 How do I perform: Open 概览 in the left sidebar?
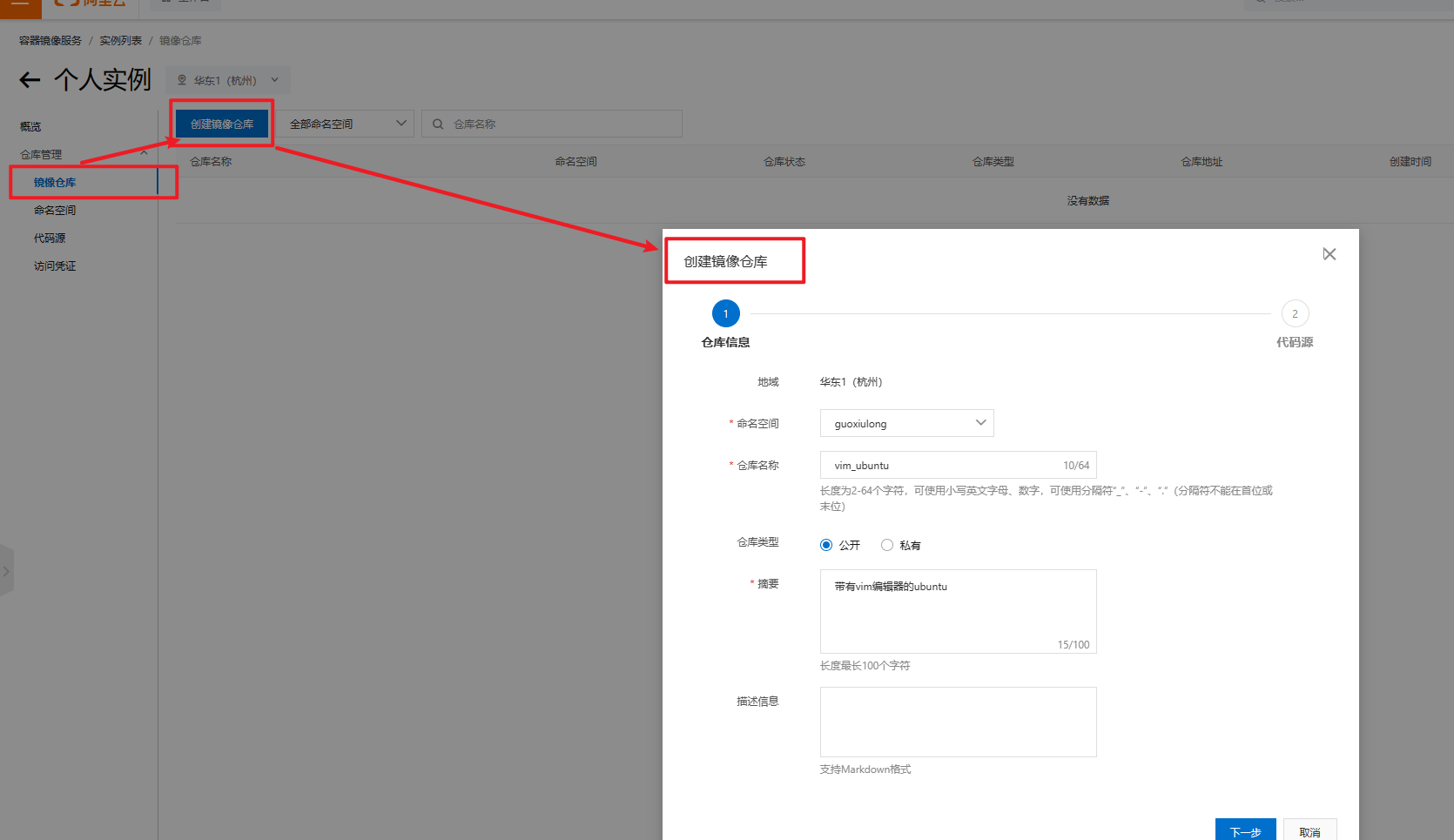tap(30, 126)
